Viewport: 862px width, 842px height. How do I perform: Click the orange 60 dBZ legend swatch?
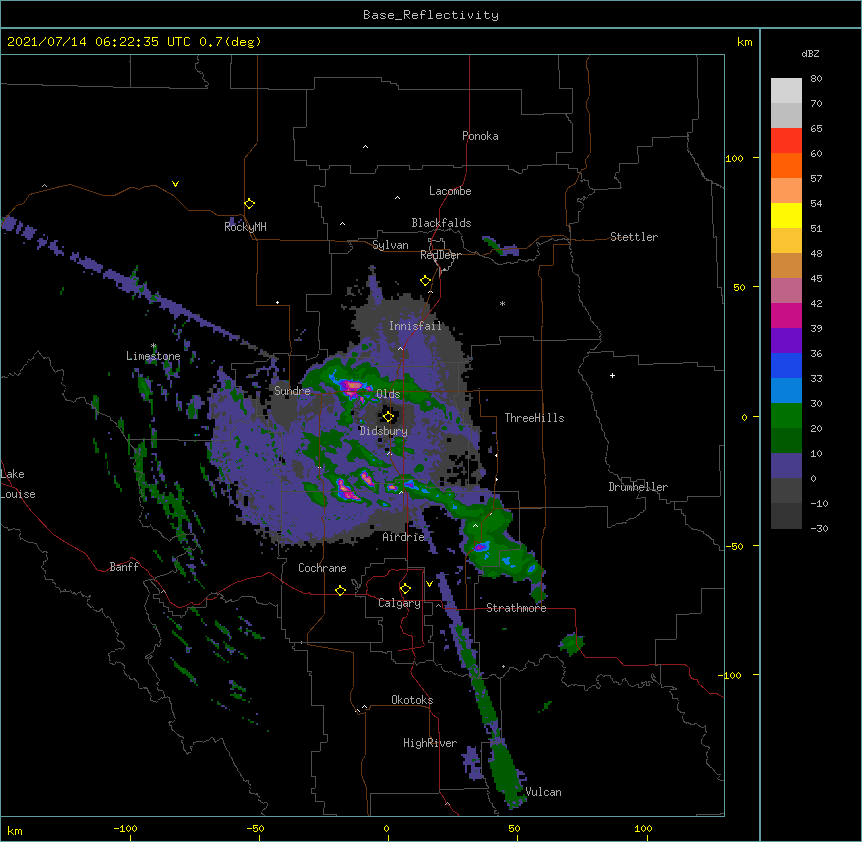click(786, 165)
